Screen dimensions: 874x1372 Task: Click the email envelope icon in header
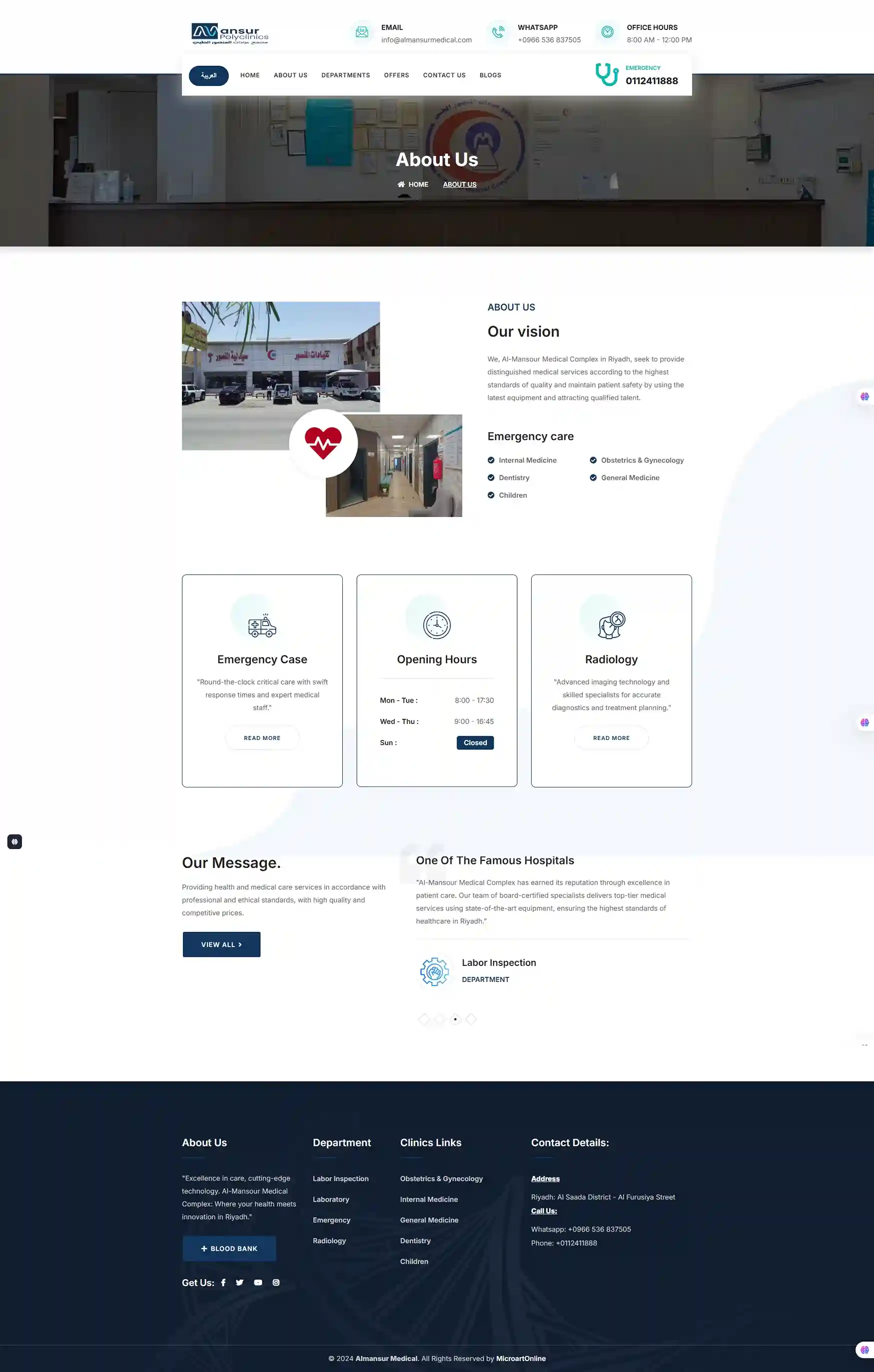362,32
